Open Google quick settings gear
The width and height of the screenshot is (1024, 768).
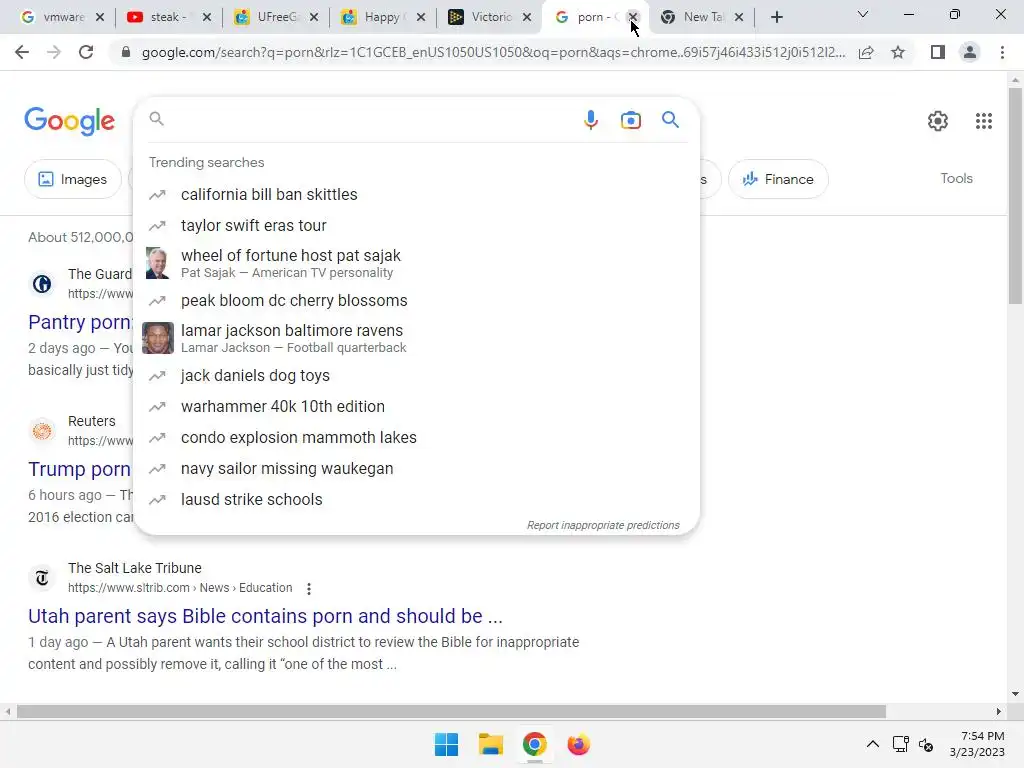[x=938, y=121]
